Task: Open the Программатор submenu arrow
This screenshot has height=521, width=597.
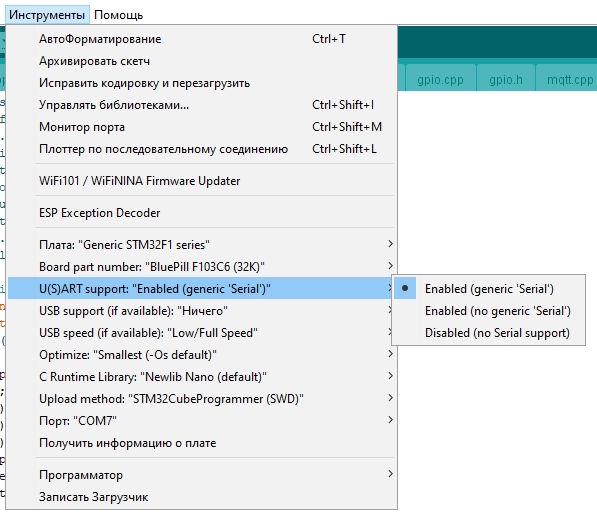Action: [x=390, y=474]
